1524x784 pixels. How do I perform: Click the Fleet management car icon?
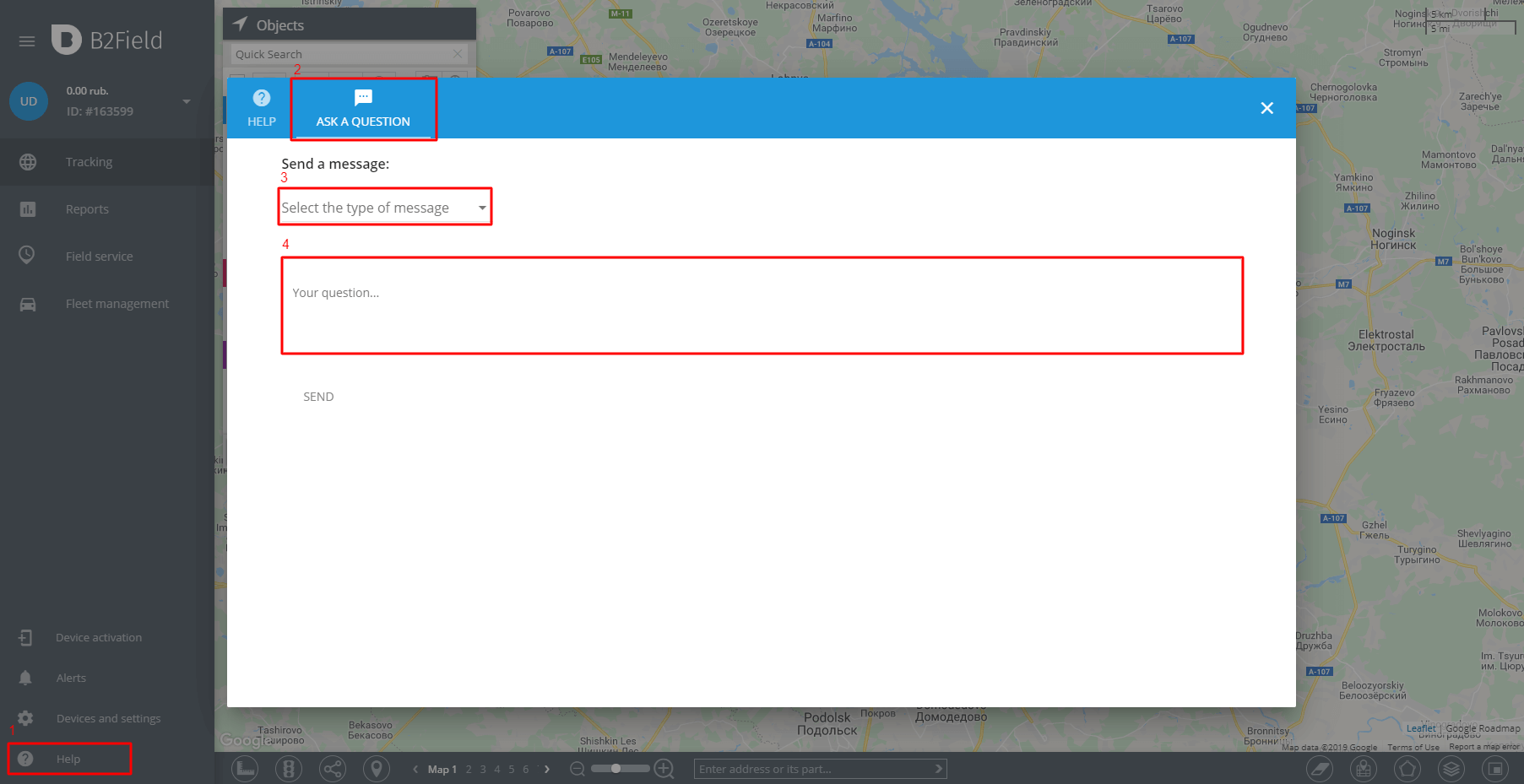28,305
